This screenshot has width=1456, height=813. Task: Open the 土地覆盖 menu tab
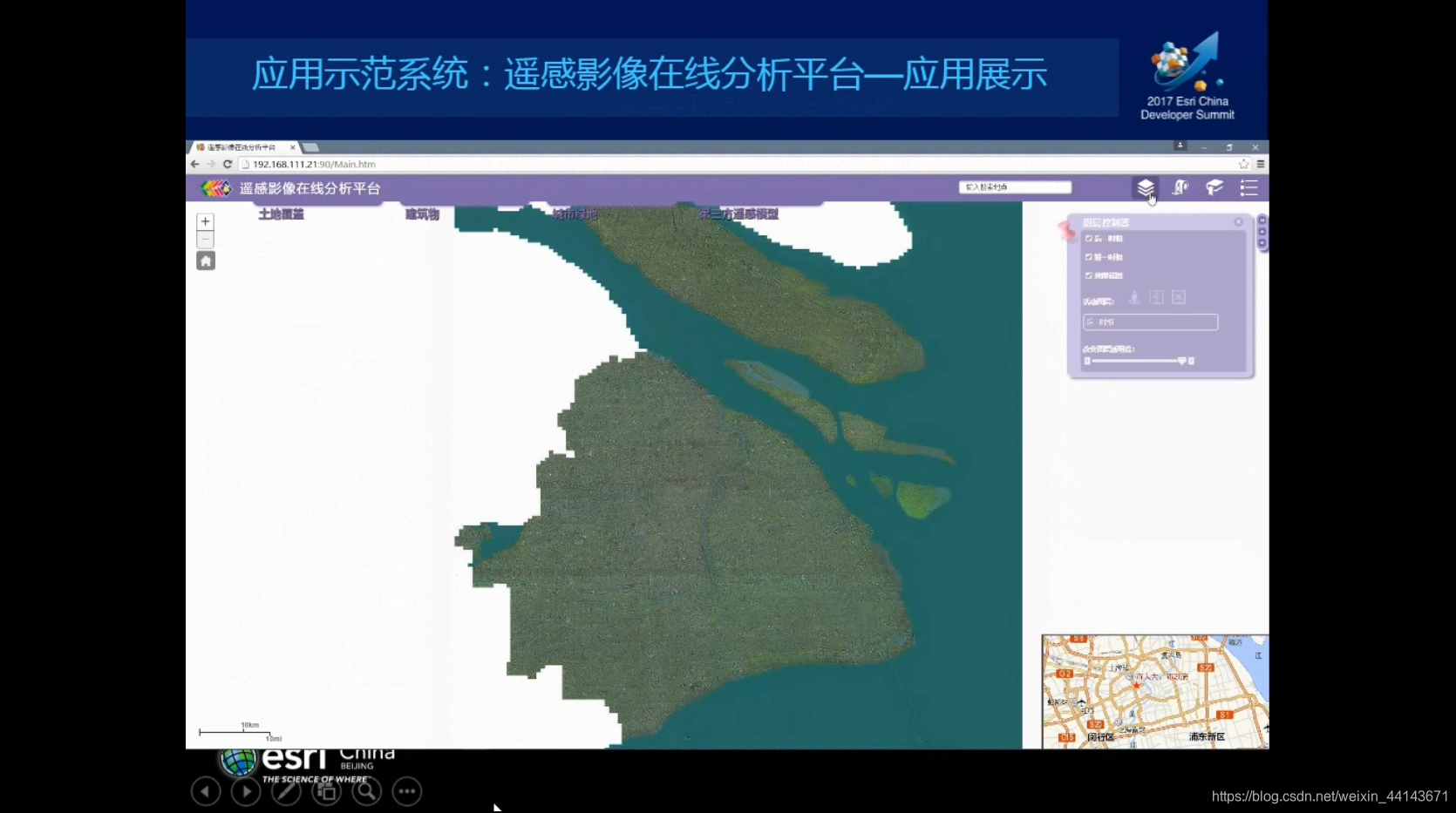point(281,214)
